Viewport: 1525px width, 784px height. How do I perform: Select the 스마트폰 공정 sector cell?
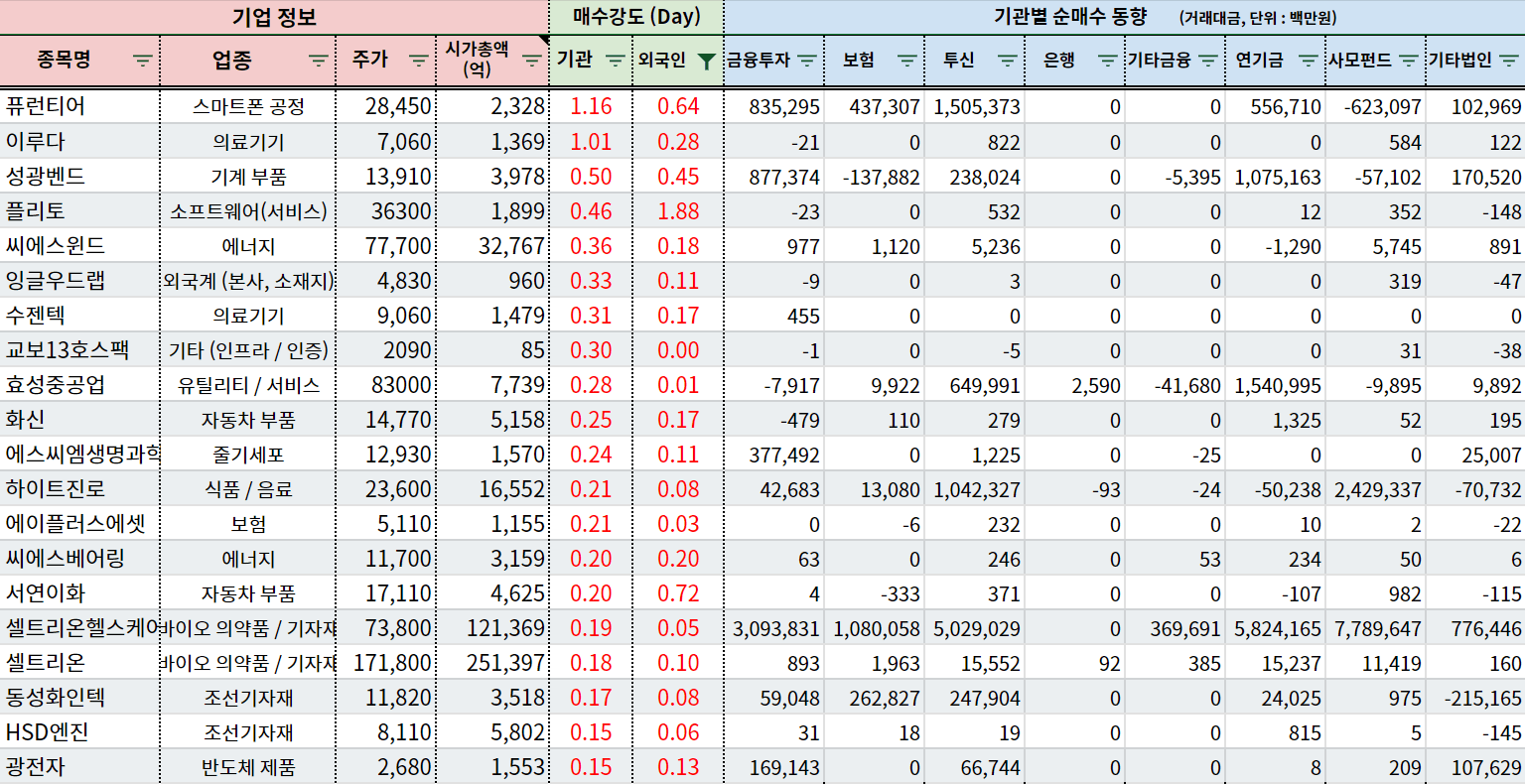tap(248, 106)
